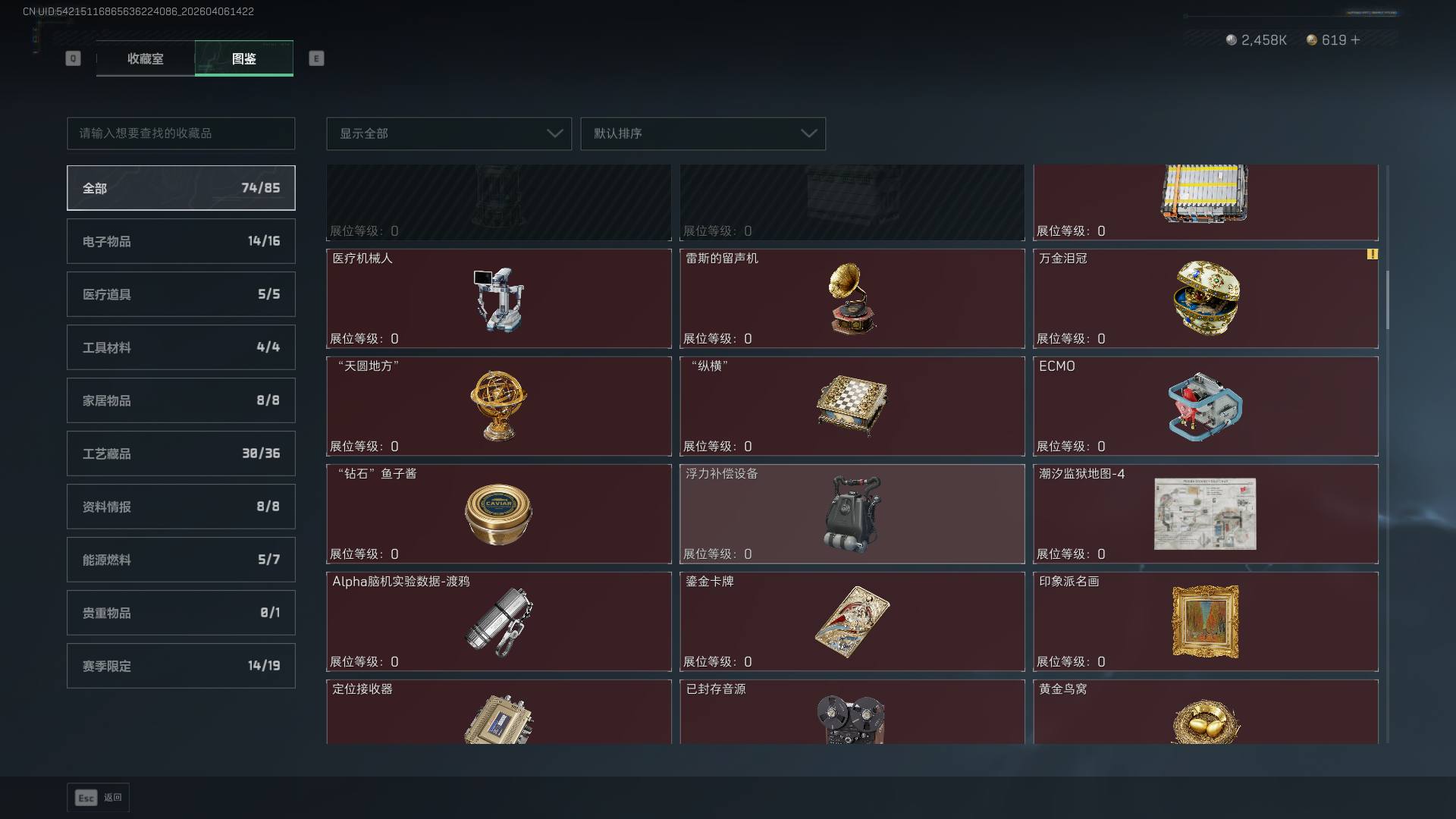
Task: Switch to the 收藏室 tab
Action: [x=145, y=58]
